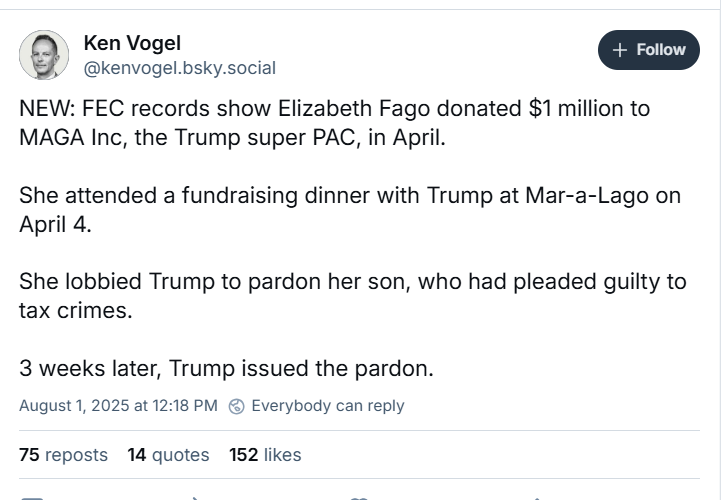Open the August 1, 2025 timestamp link
The height and width of the screenshot is (500, 721).
pyautogui.click(x=118, y=406)
